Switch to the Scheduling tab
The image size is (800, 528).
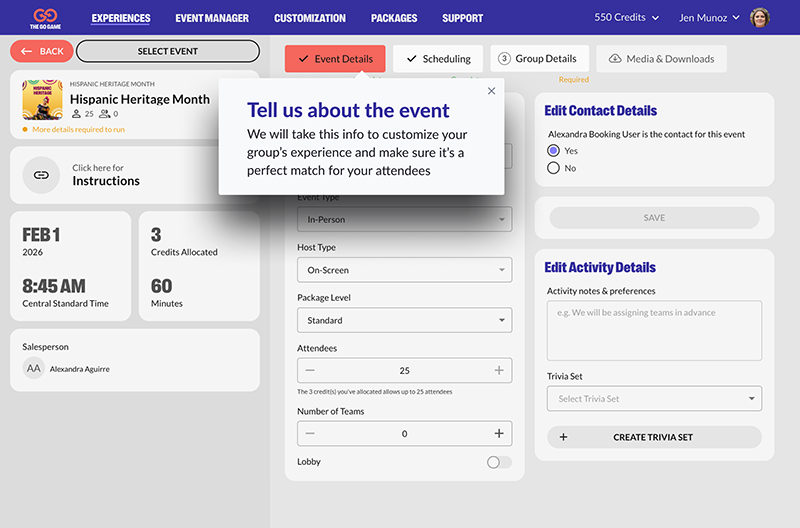(438, 59)
